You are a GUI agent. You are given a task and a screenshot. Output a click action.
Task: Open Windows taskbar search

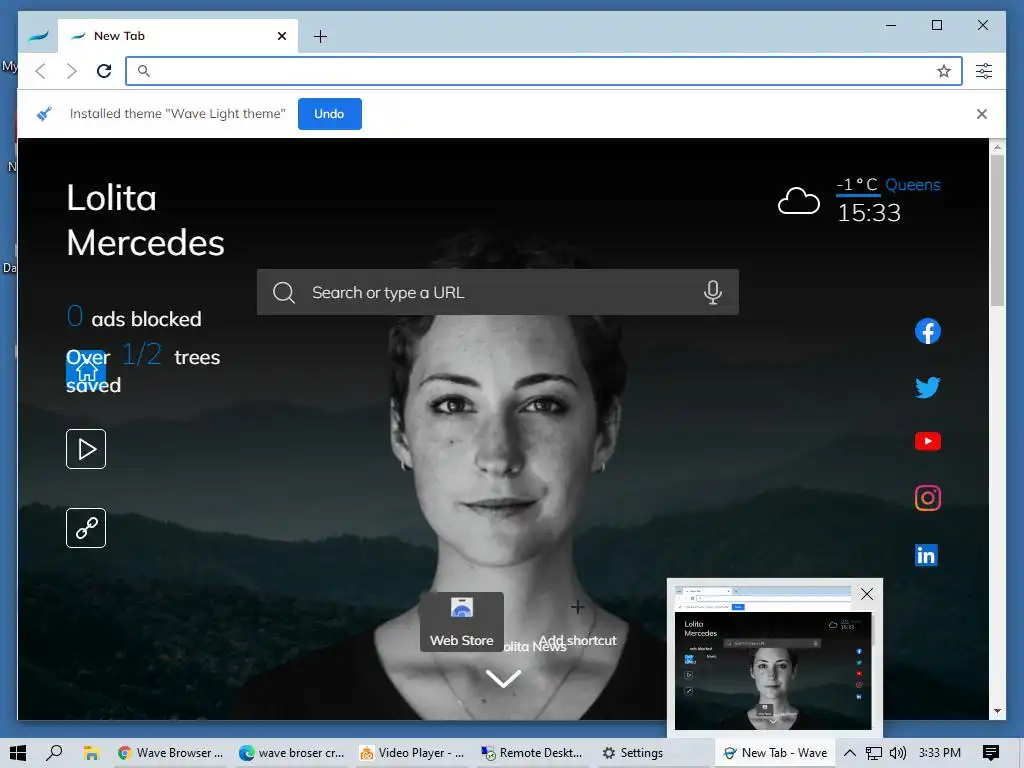(54, 753)
